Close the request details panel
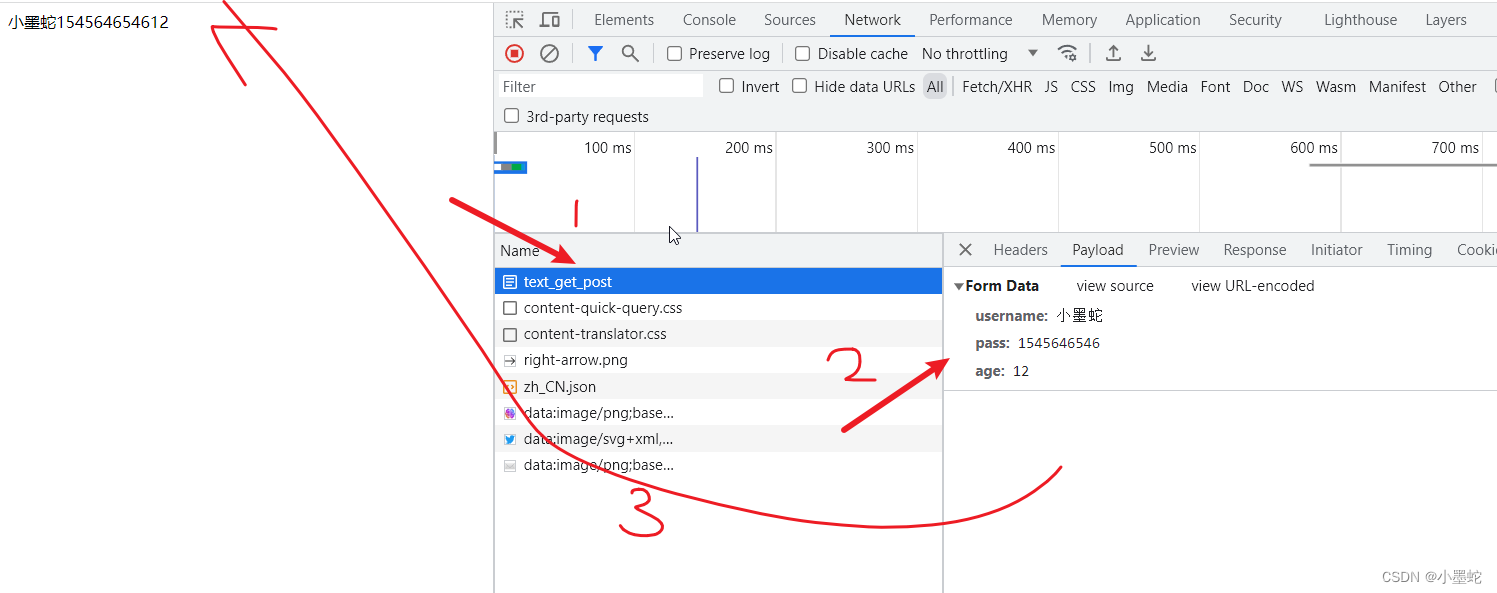Screen dimensions: 1497x593 click(x=965, y=250)
